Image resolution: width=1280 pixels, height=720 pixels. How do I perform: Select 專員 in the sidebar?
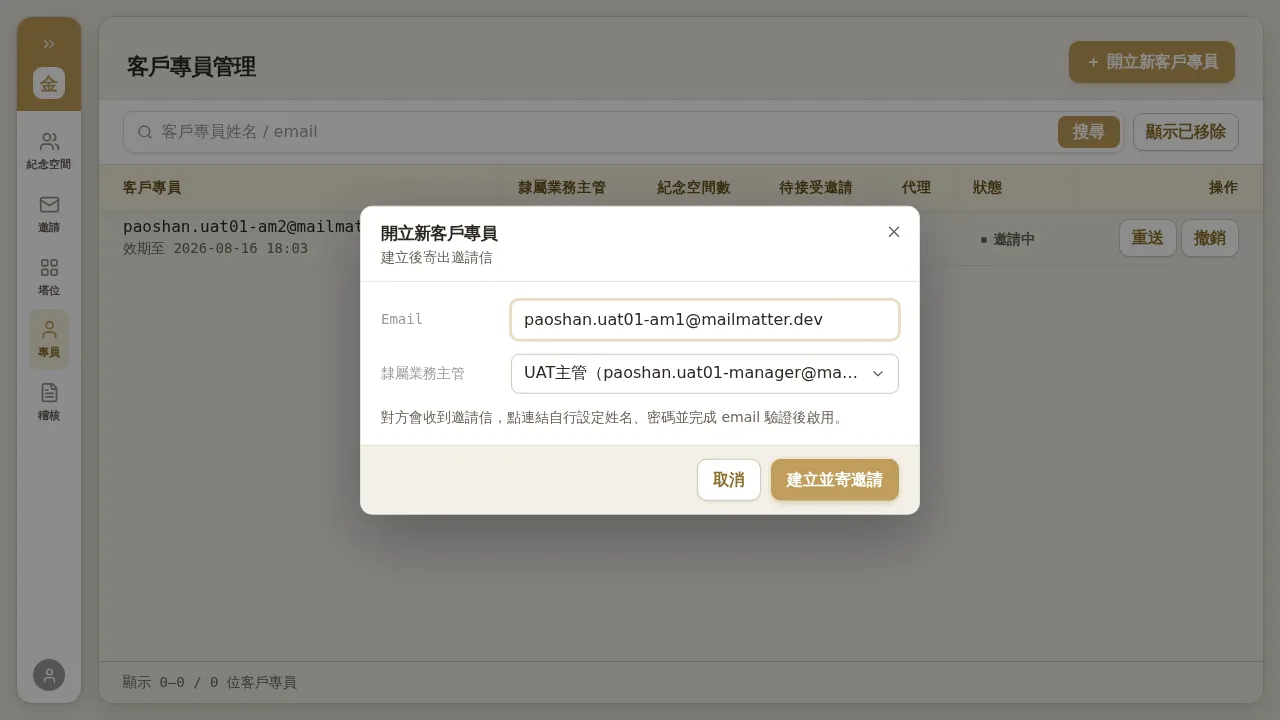(49, 340)
